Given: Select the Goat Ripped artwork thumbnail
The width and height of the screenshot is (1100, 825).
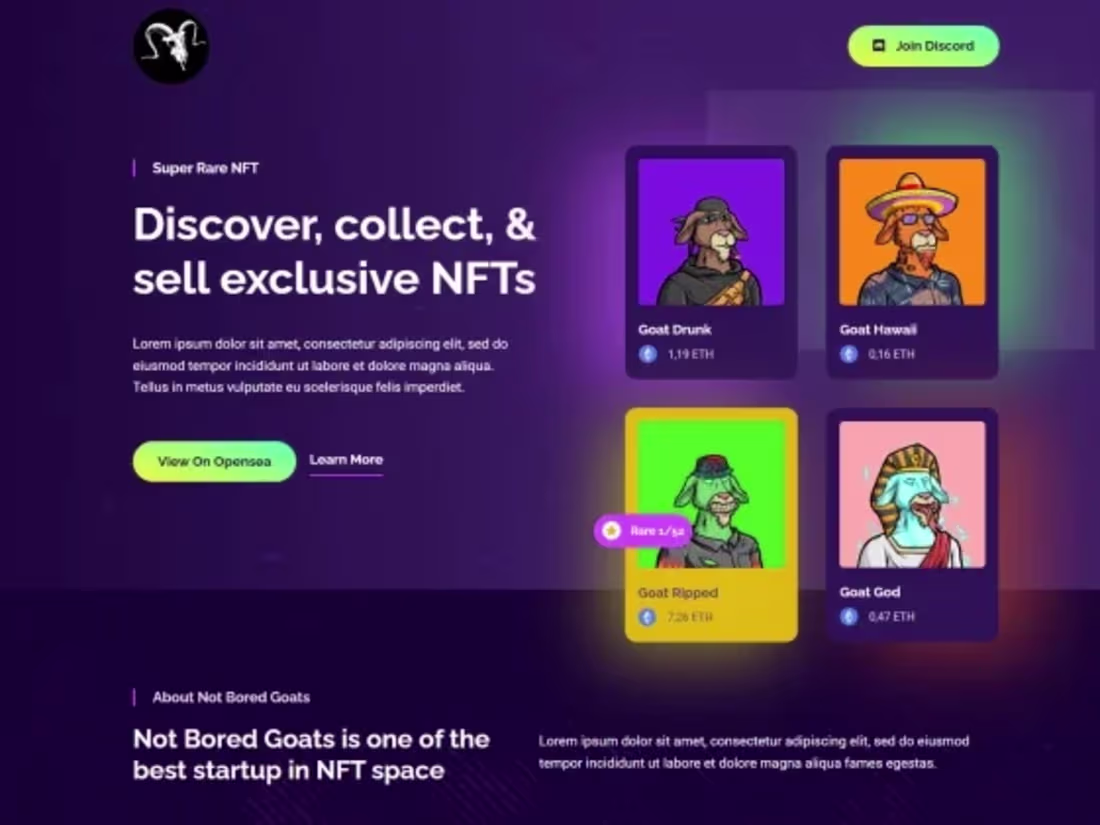Looking at the screenshot, I should [711, 495].
